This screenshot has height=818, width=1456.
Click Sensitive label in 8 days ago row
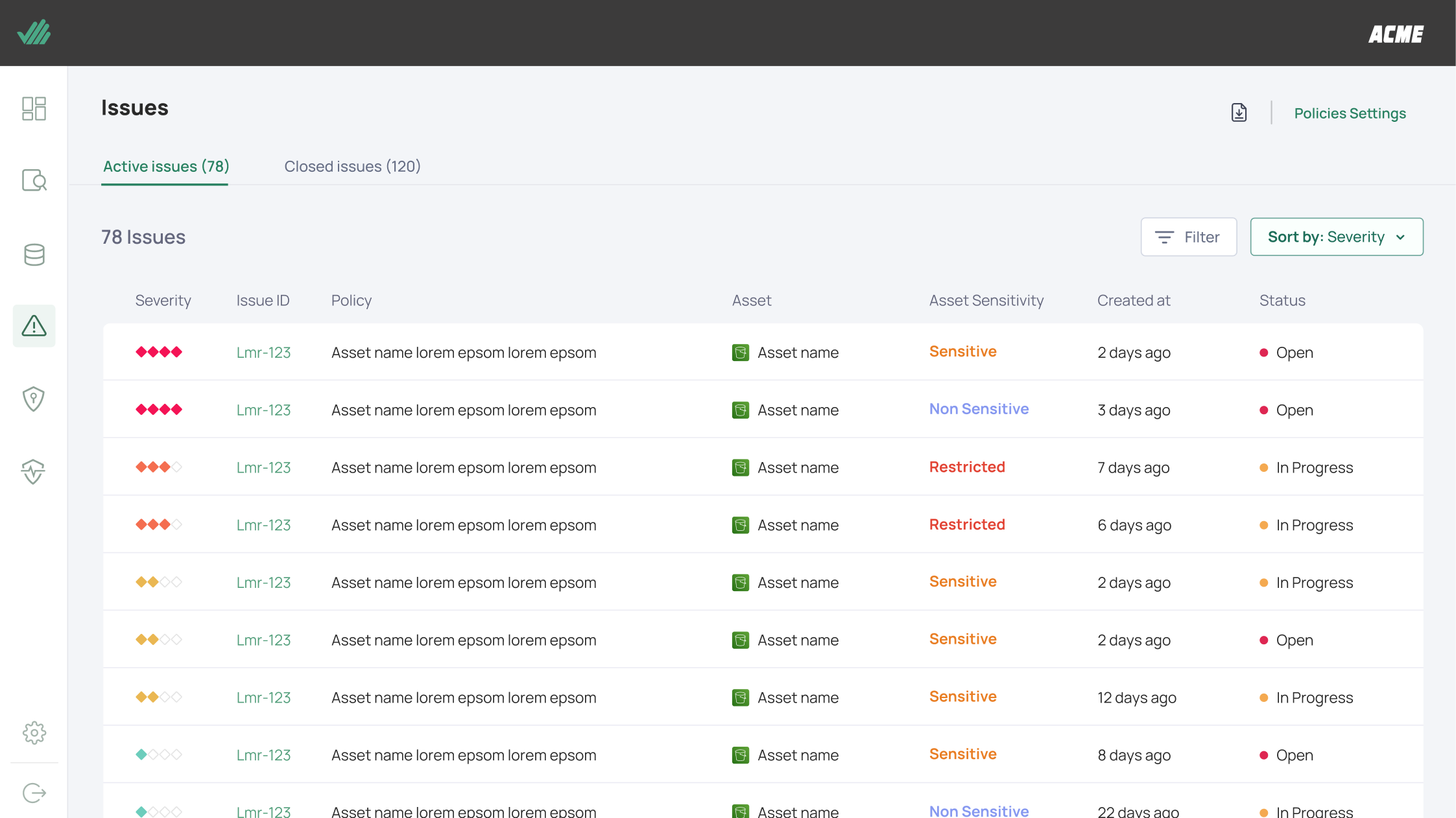[x=962, y=754]
